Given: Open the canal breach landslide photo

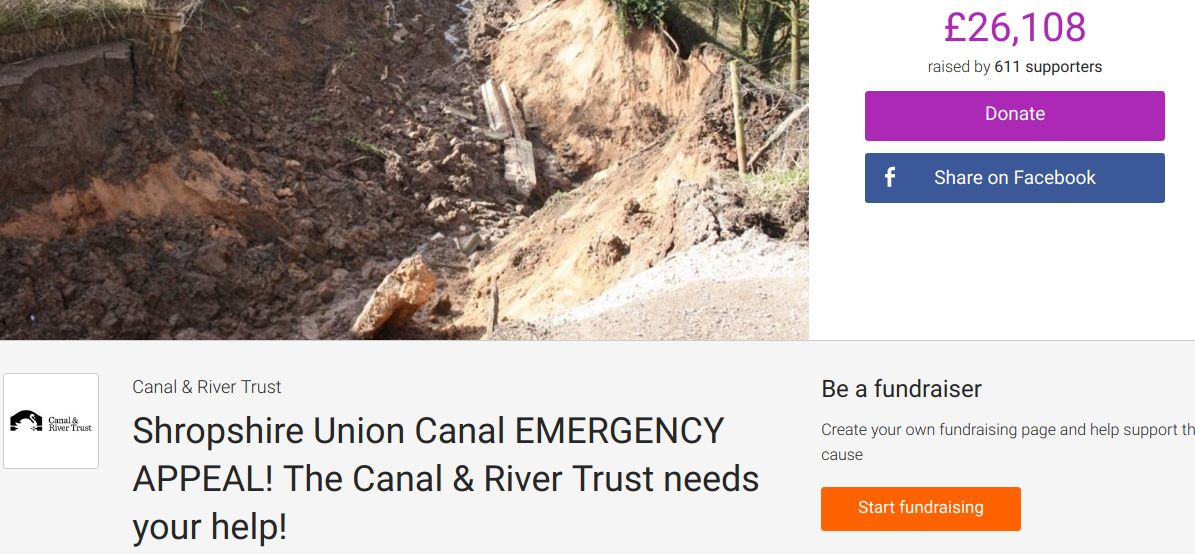Looking at the screenshot, I should tap(404, 169).
